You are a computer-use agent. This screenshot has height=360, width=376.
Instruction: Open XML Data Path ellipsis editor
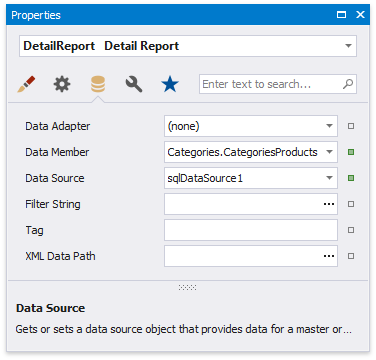(x=329, y=256)
